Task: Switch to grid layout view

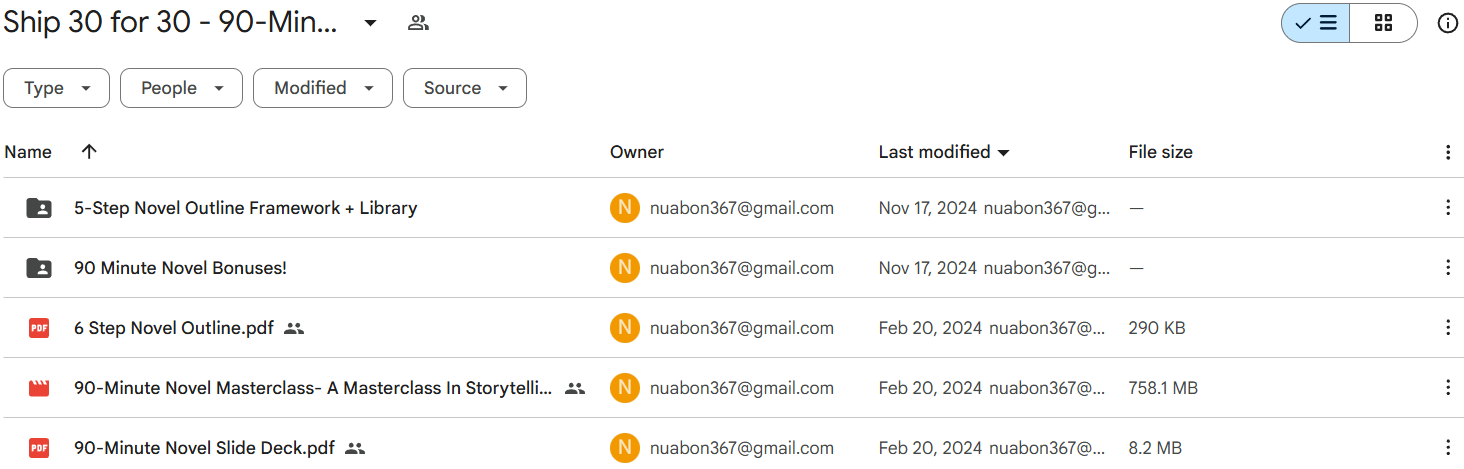Action: (1383, 23)
